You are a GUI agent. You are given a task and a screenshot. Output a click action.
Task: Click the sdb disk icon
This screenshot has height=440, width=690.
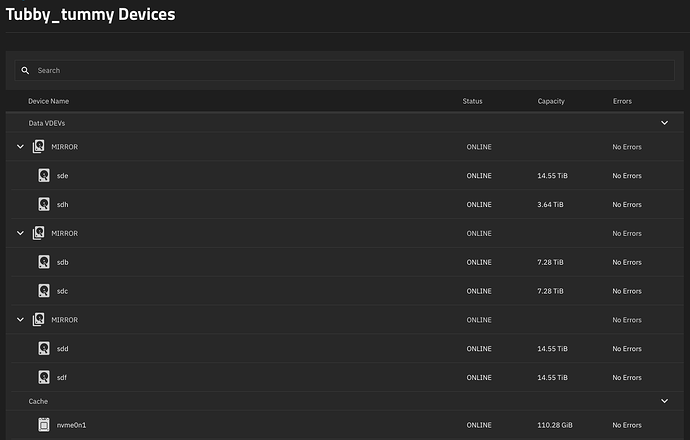click(44, 262)
